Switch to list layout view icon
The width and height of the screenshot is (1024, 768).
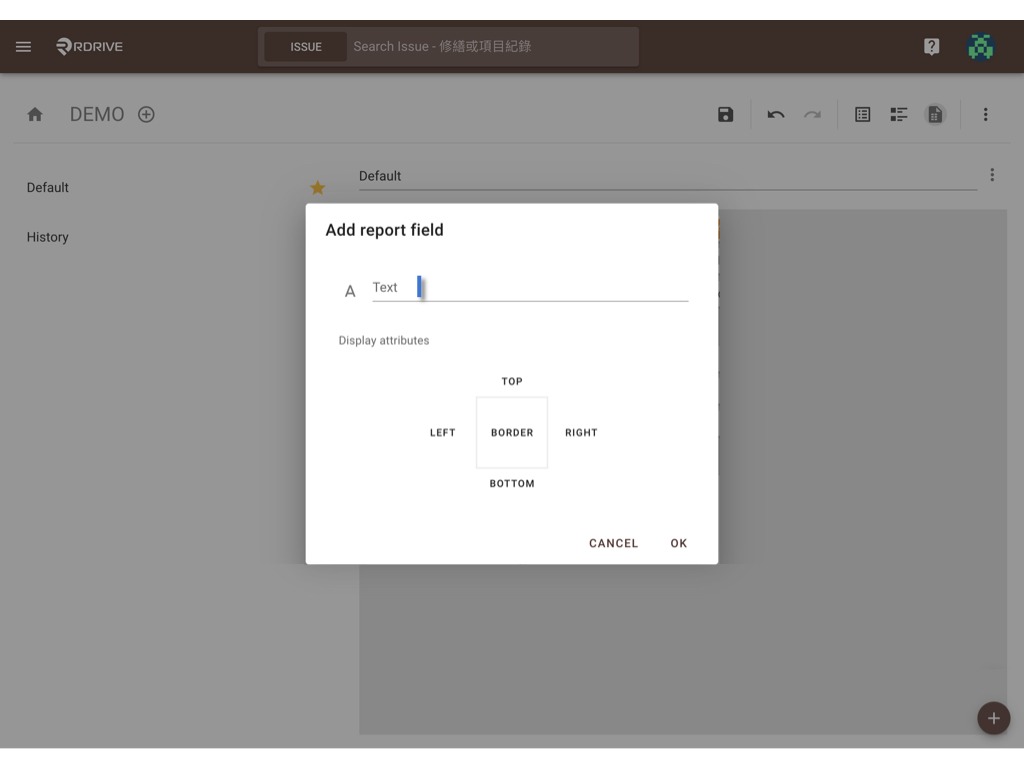[862, 114]
